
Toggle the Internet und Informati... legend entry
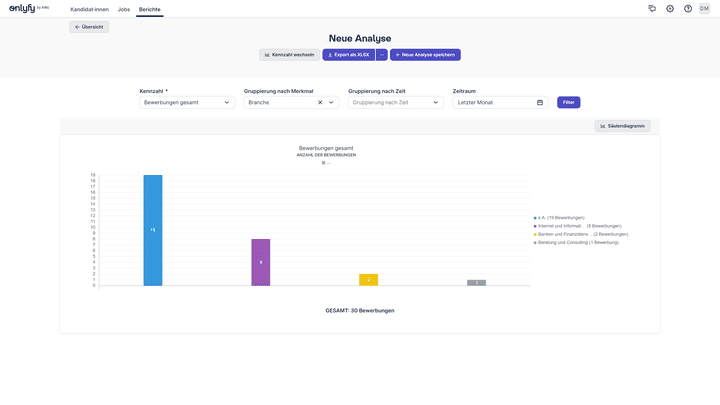[565, 226]
